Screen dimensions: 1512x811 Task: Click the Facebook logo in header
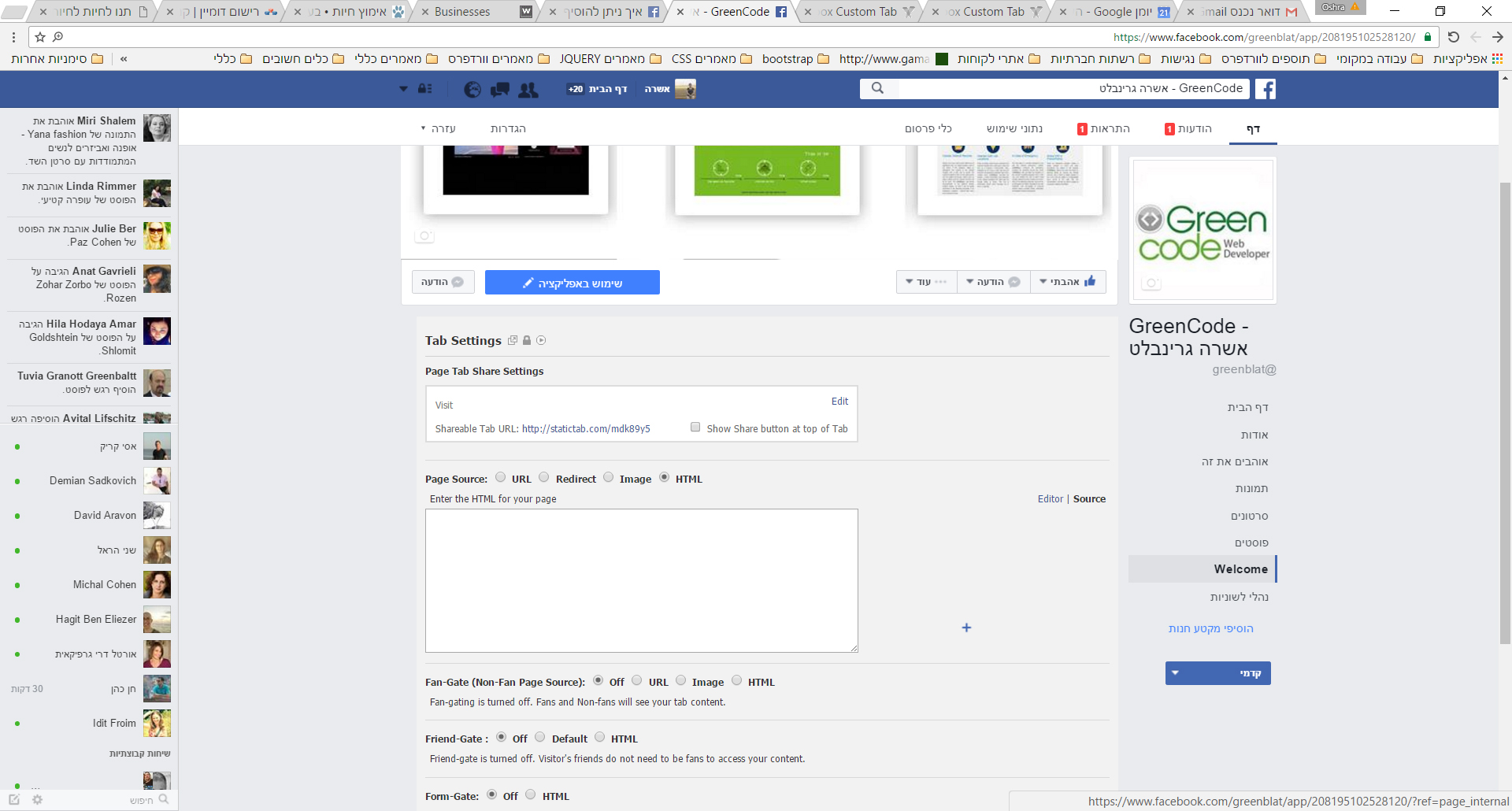[x=1265, y=89]
